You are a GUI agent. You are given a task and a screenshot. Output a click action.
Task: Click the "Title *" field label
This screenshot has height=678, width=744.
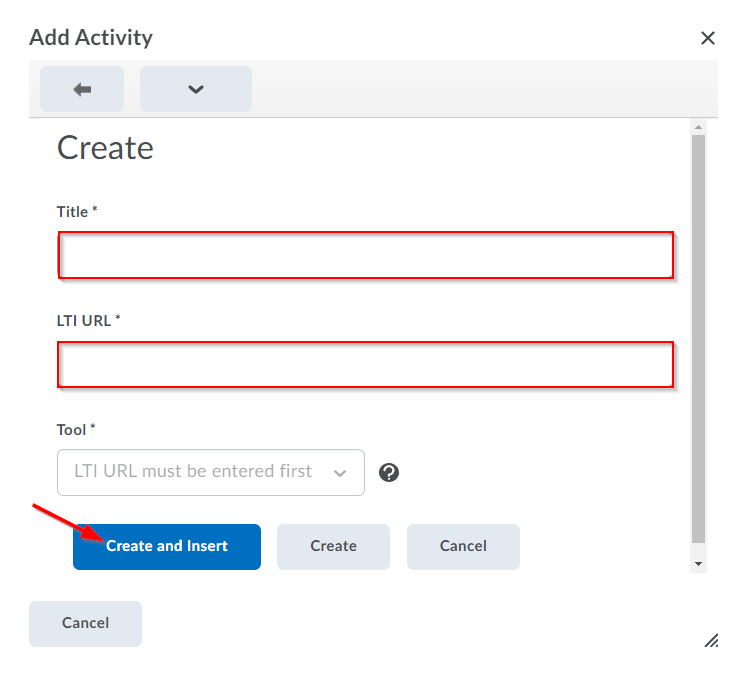[x=77, y=212]
